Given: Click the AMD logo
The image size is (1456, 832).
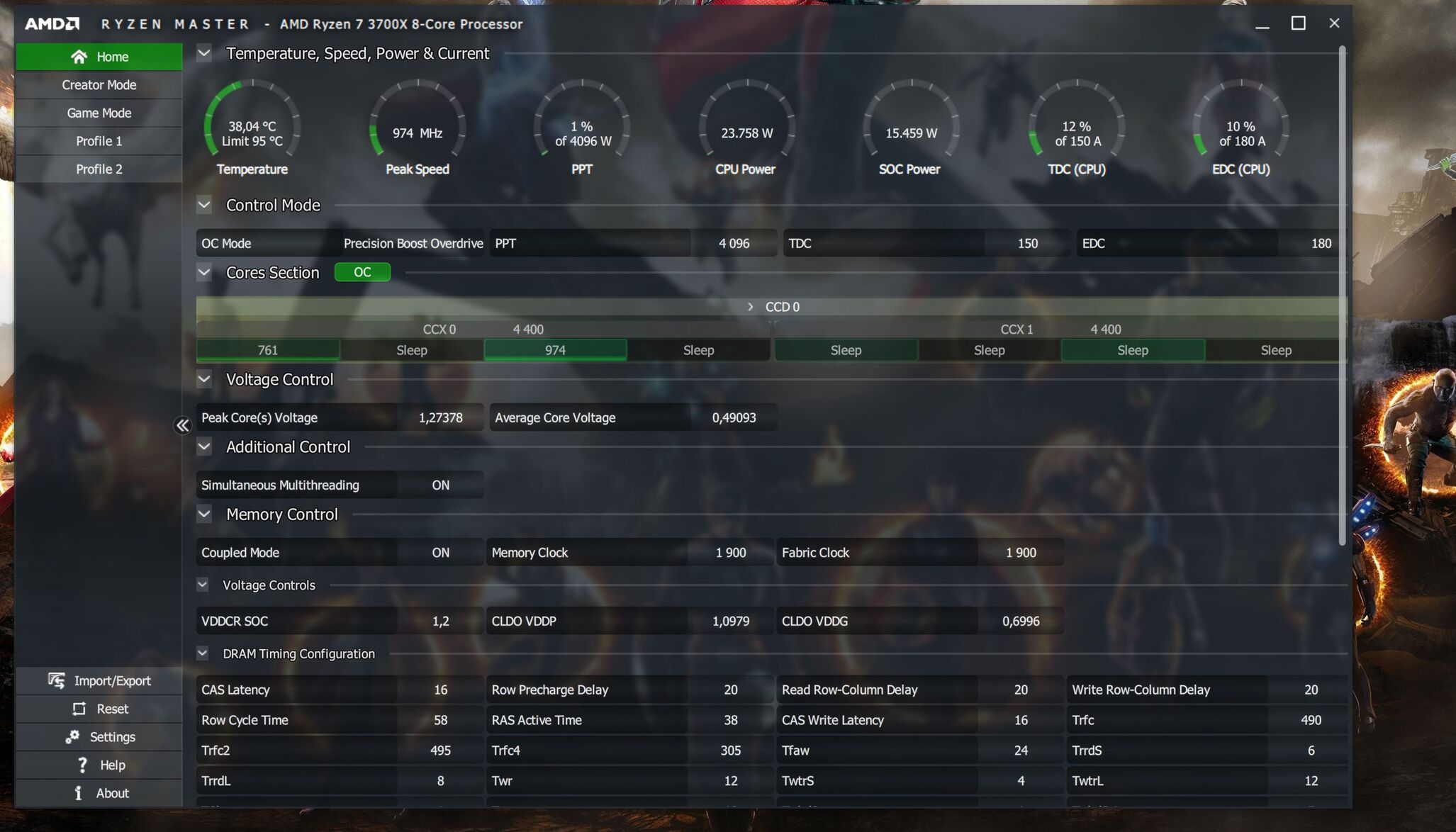Looking at the screenshot, I should pyautogui.click(x=52, y=24).
